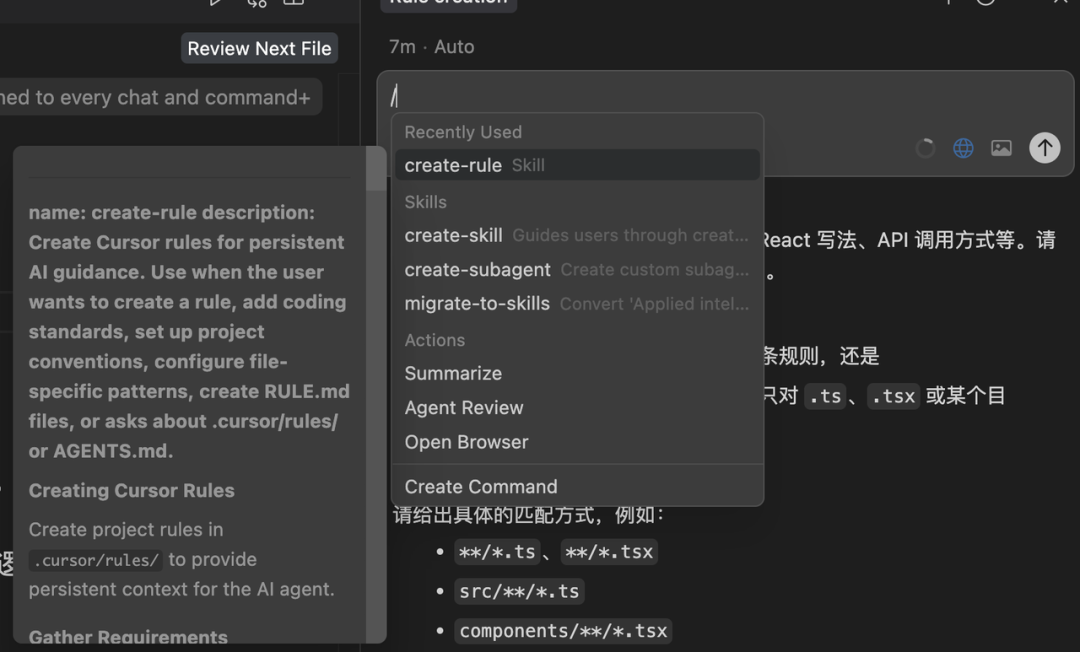The image size is (1080, 652).
Task: Click the '.tsx' inline code in the message
Action: [893, 396]
